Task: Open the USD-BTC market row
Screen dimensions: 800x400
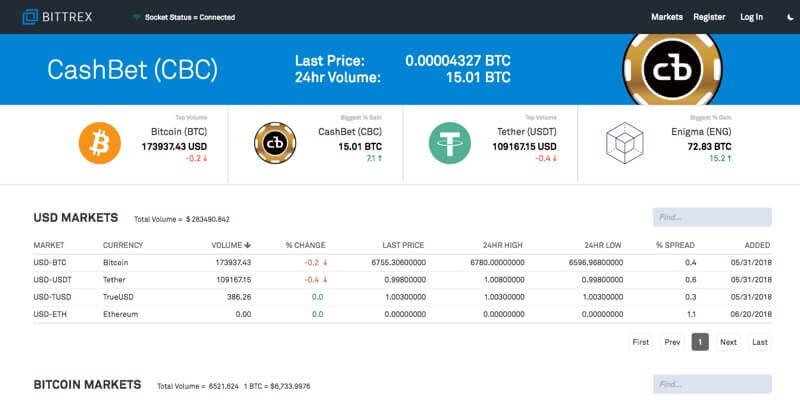Action: click(403, 263)
